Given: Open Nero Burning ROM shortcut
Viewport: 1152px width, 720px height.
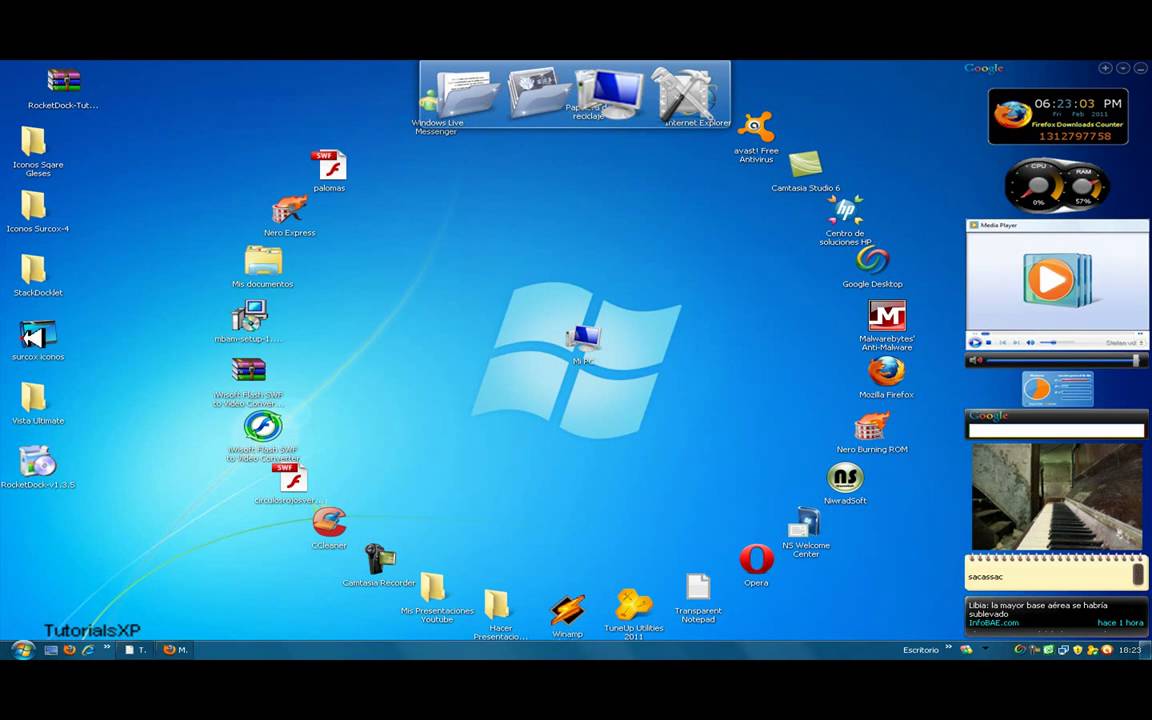Looking at the screenshot, I should (x=872, y=426).
